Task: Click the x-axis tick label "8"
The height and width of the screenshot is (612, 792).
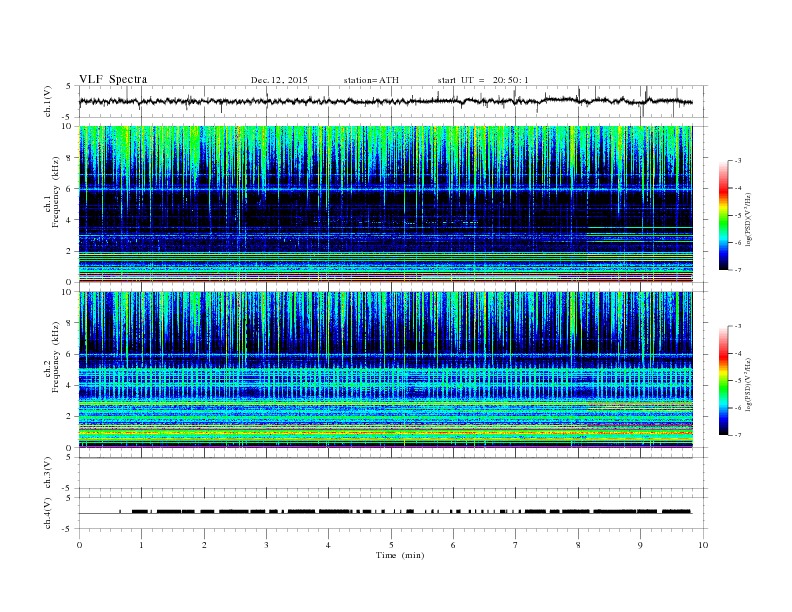Action: coord(578,545)
